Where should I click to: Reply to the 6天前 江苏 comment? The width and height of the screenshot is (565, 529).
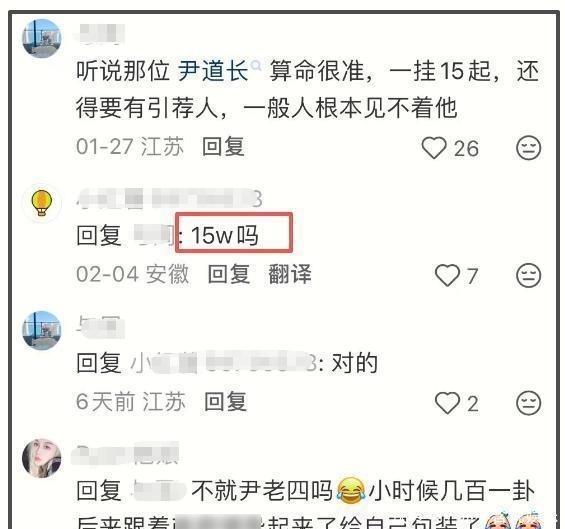pos(226,401)
